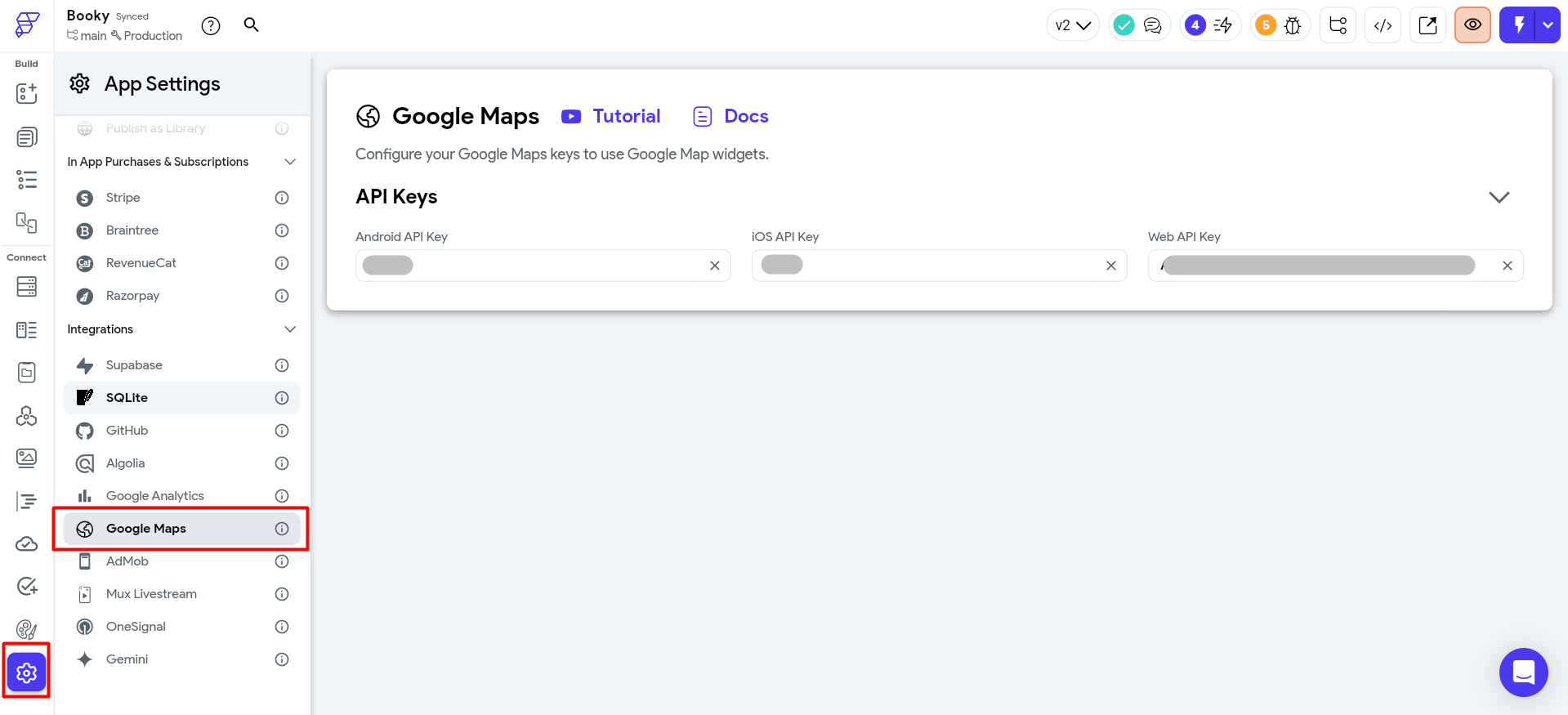Select Supabase integration
Viewport: 1568px width, 715px height.
tap(181, 365)
